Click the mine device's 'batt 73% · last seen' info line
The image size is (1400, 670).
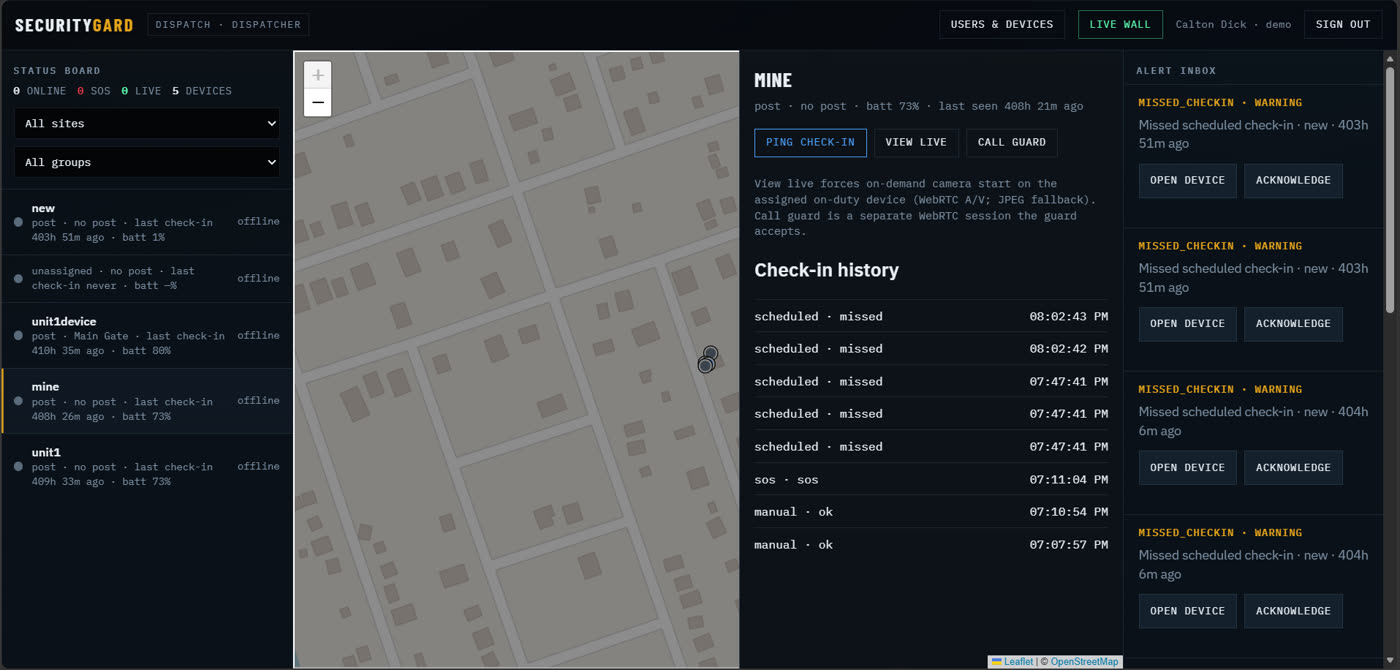click(x=918, y=106)
